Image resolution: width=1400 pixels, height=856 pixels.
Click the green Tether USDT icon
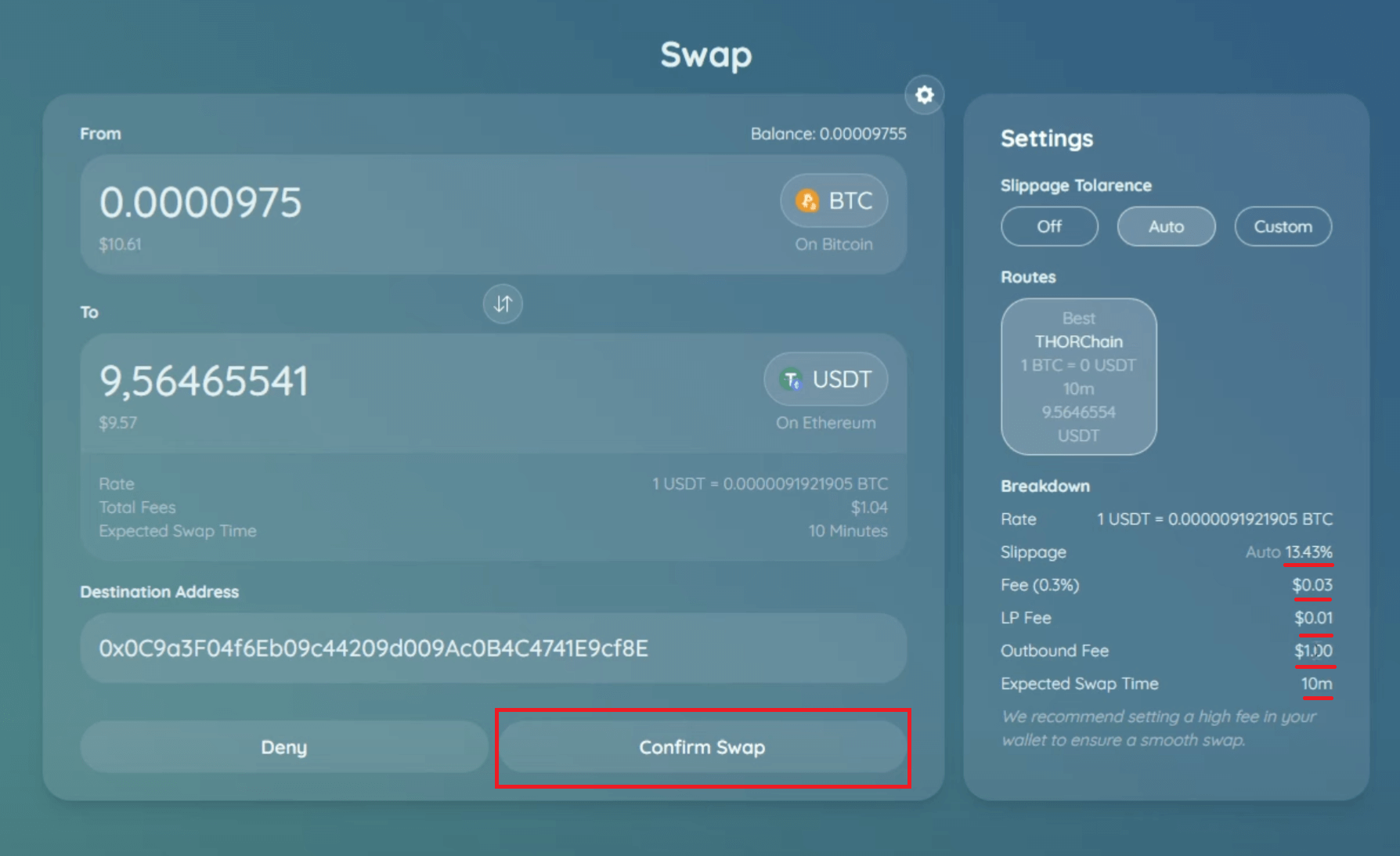pyautogui.click(x=791, y=380)
